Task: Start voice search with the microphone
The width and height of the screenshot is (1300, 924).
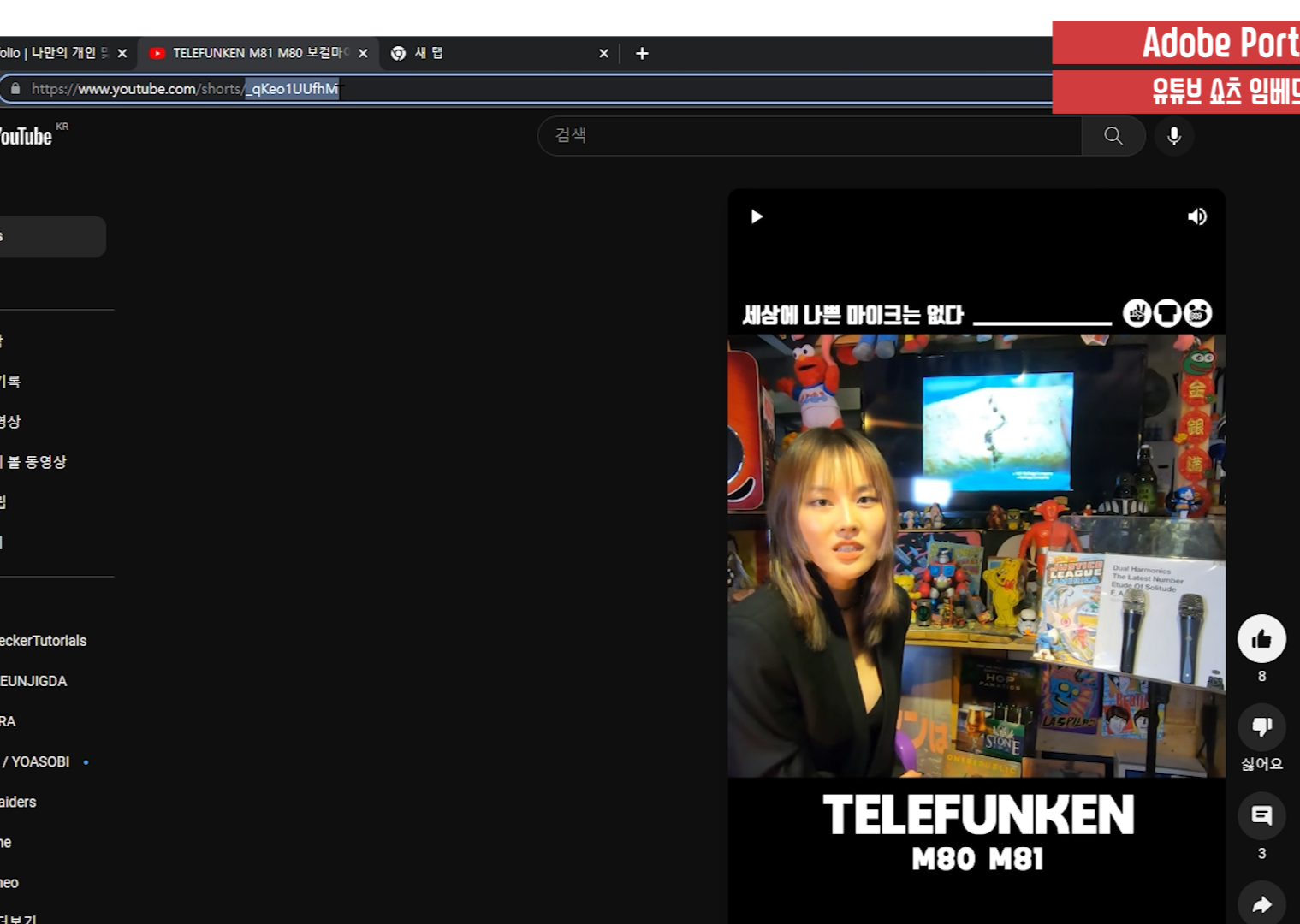Action: pos(1174,136)
